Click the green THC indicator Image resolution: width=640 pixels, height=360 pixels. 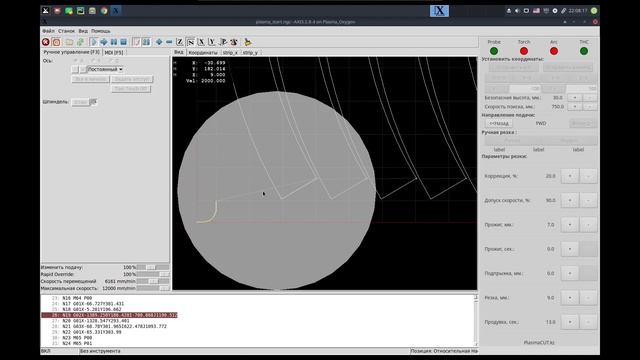584,51
